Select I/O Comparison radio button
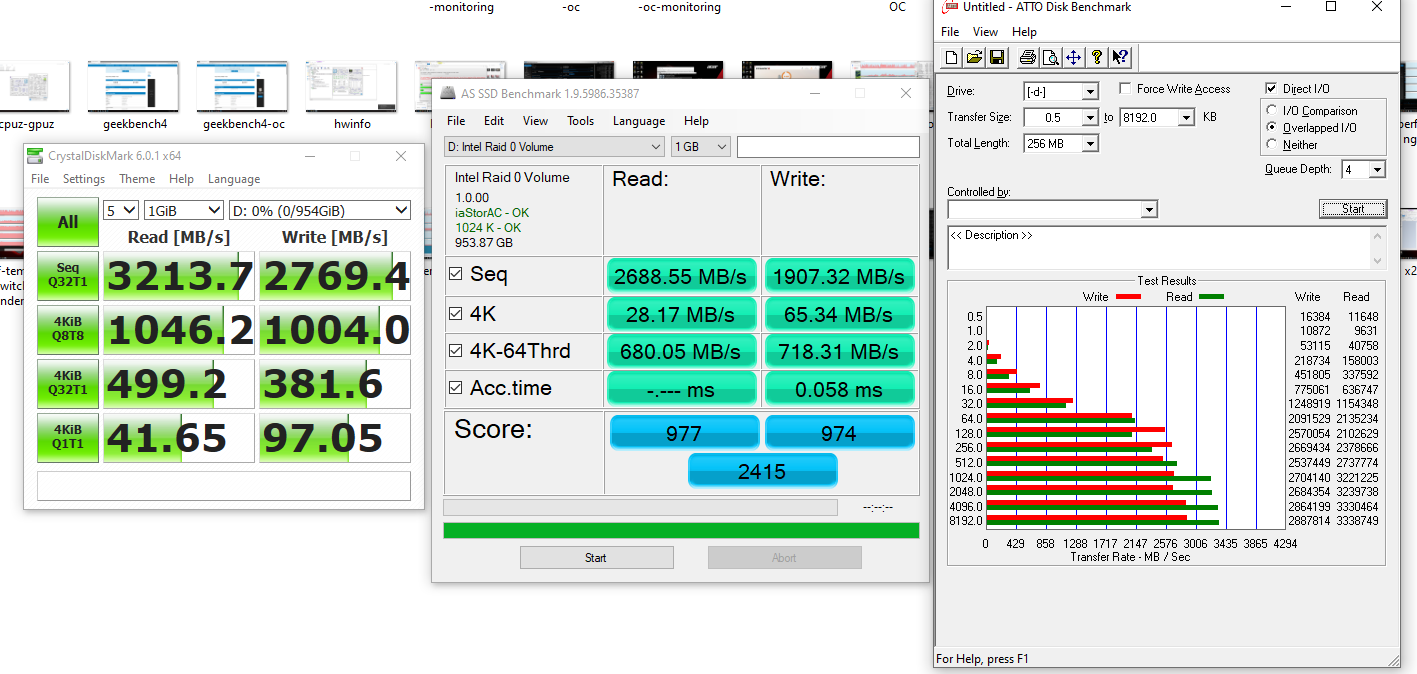The width and height of the screenshot is (1417, 674). pyautogui.click(x=1272, y=111)
